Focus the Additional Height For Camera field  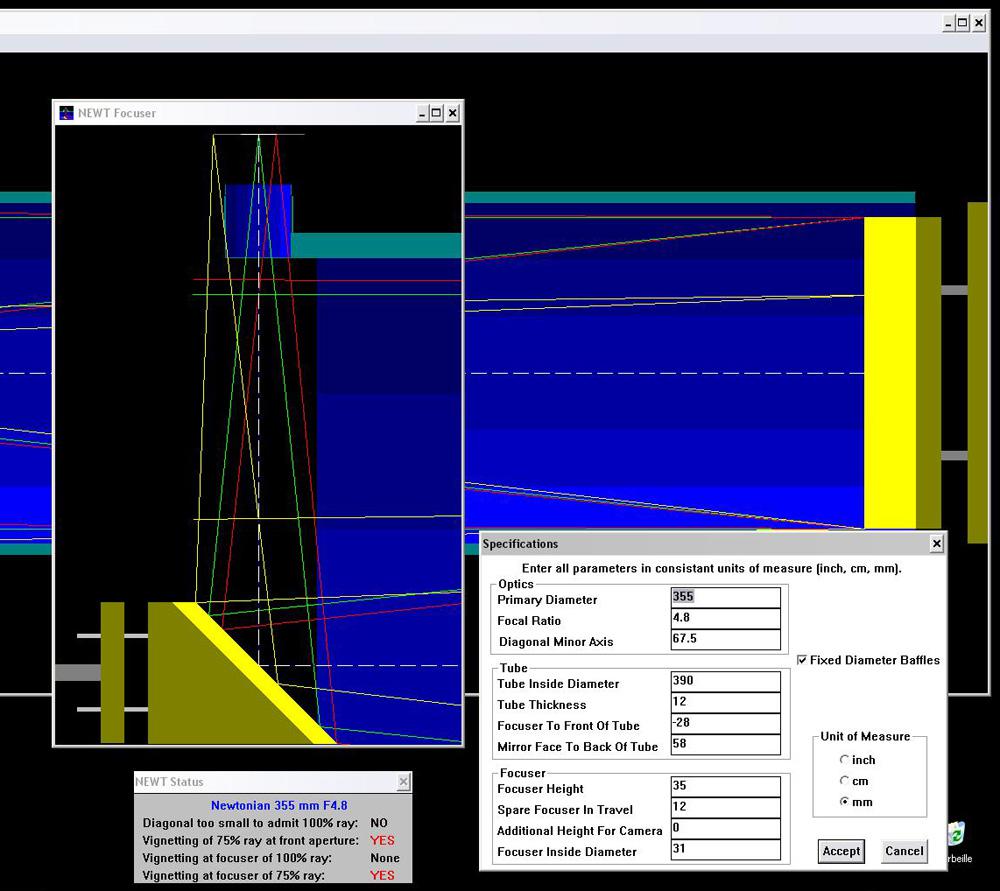tap(724, 829)
